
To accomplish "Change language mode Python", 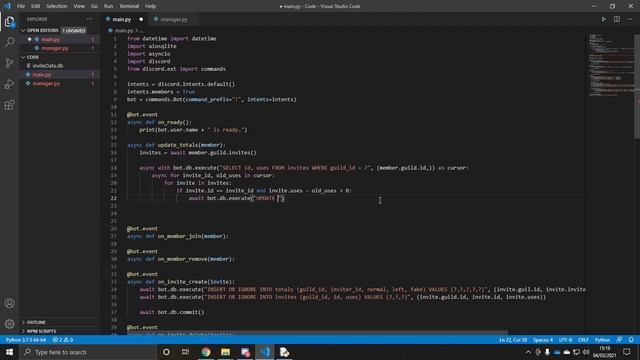I will tap(602, 340).
